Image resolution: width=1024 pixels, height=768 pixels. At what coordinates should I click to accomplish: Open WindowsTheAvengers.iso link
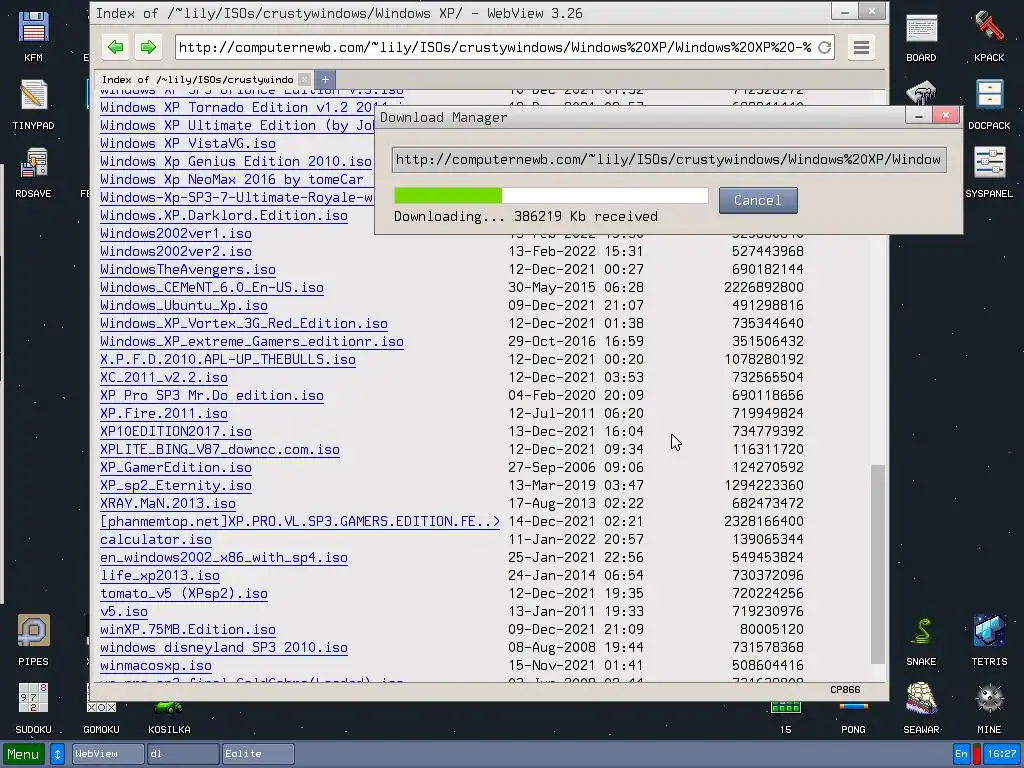(x=188, y=270)
